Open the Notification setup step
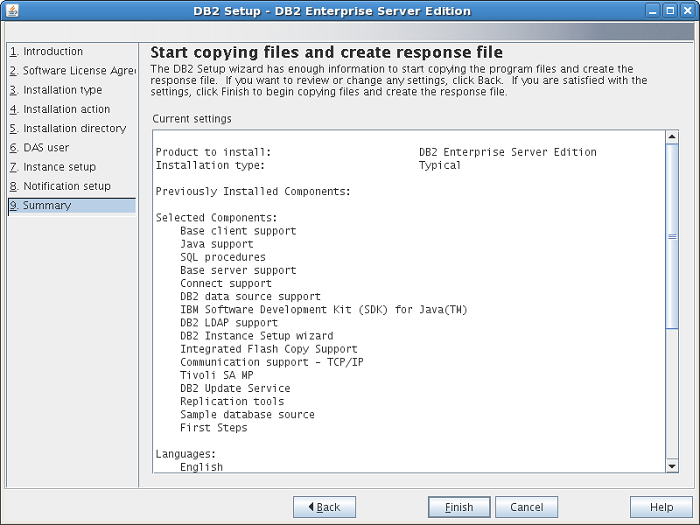 (60, 186)
